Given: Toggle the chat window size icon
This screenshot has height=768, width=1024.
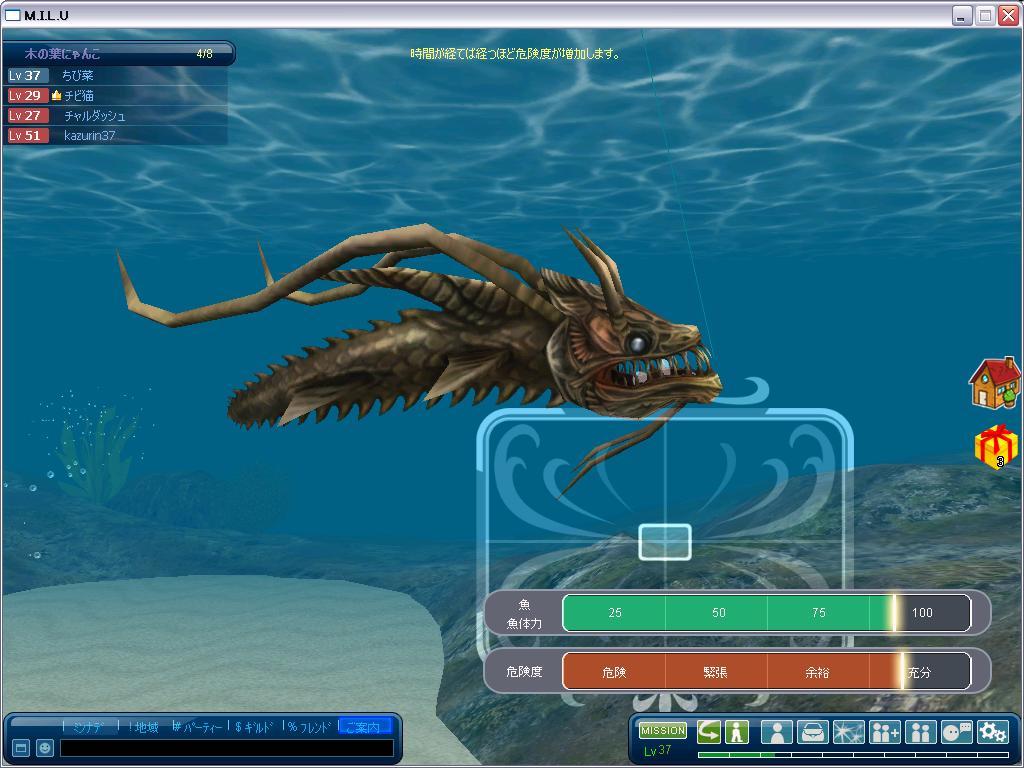Looking at the screenshot, I should tap(20, 748).
